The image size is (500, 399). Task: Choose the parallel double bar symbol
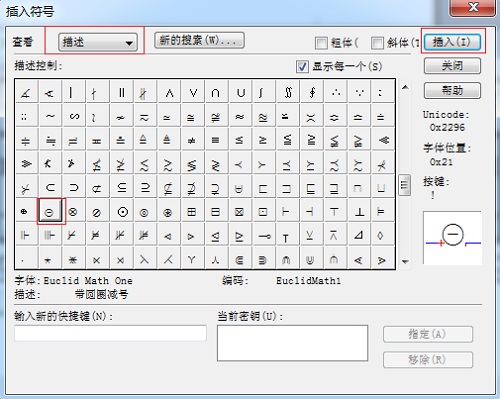pyautogui.click(x=122, y=92)
